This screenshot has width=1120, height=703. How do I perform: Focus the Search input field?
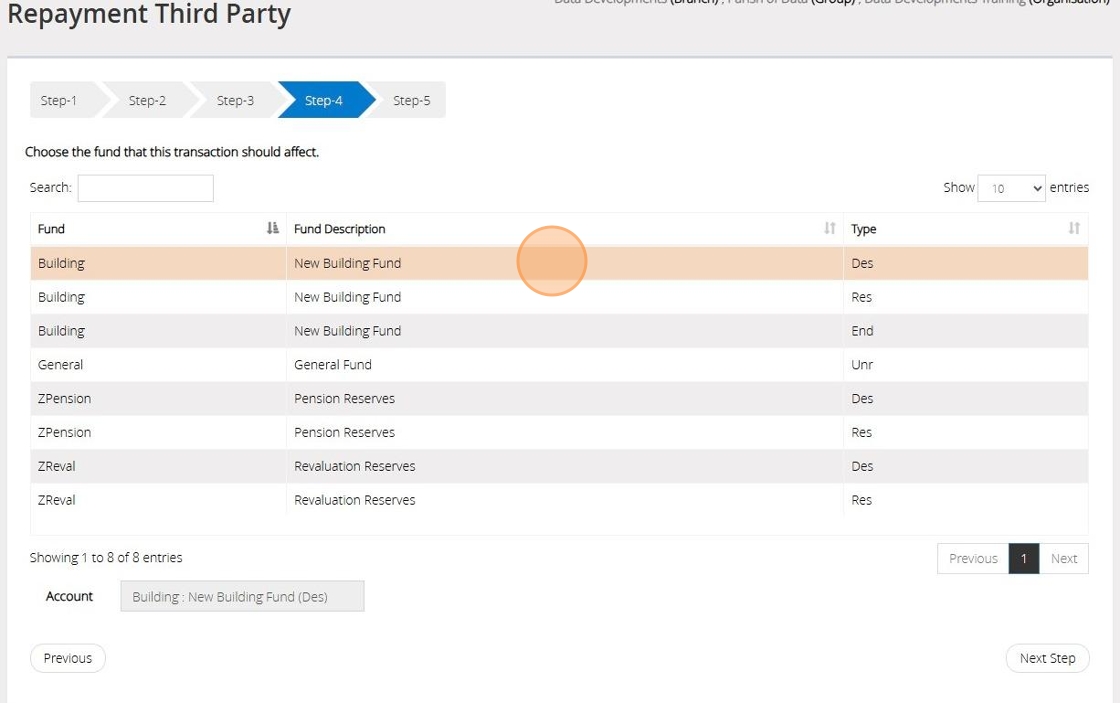click(x=146, y=188)
